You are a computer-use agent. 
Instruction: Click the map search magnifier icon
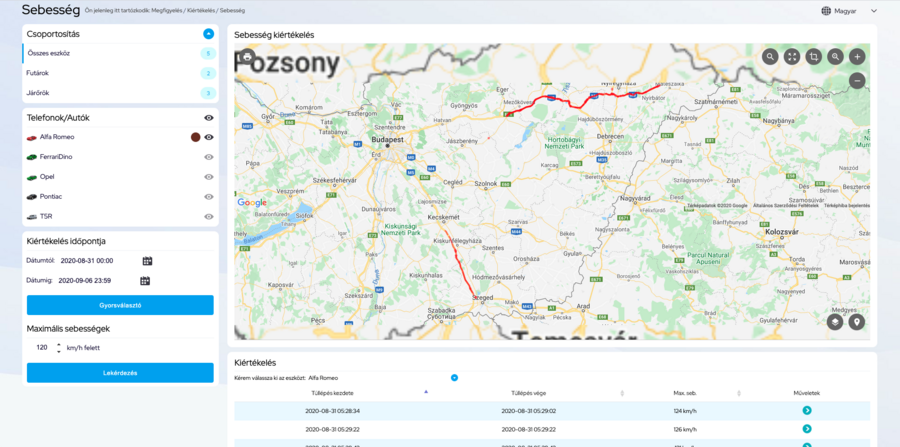point(770,57)
